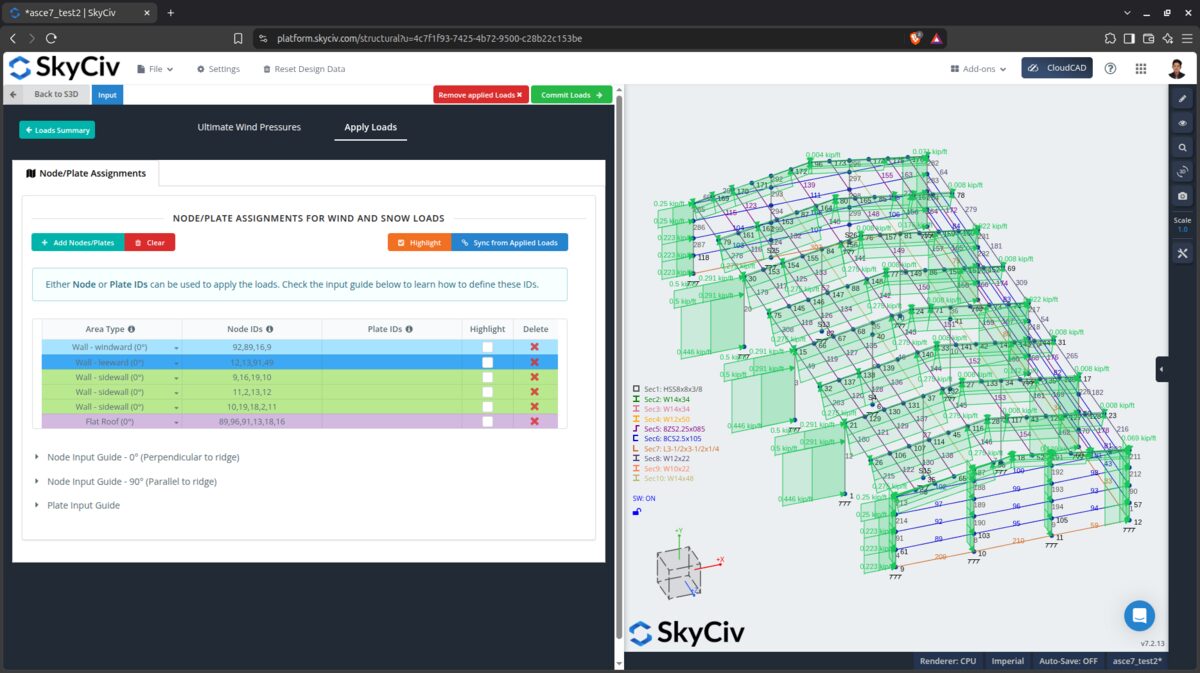The width and height of the screenshot is (1200, 673).
Task: Open the help question mark icon
Action: click(x=1110, y=69)
